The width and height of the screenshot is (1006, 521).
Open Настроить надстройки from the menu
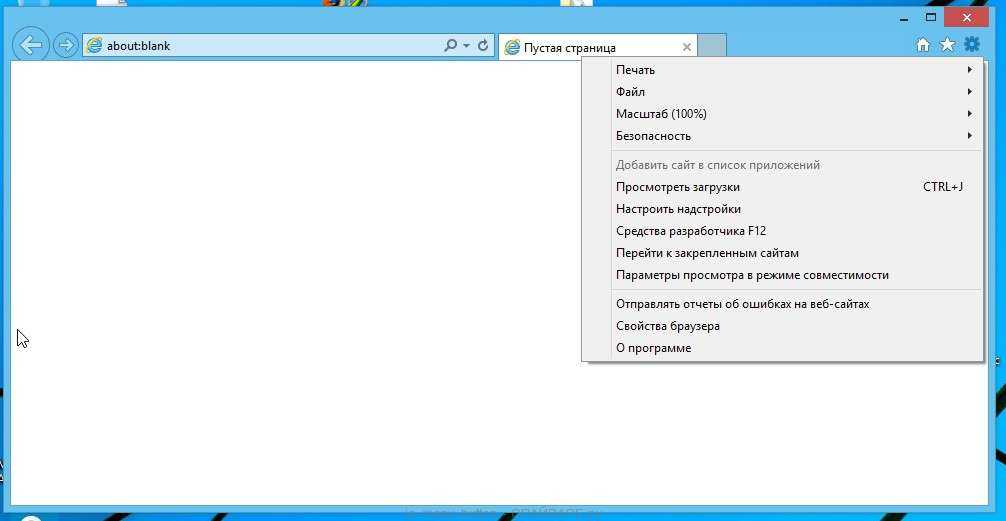(x=678, y=209)
